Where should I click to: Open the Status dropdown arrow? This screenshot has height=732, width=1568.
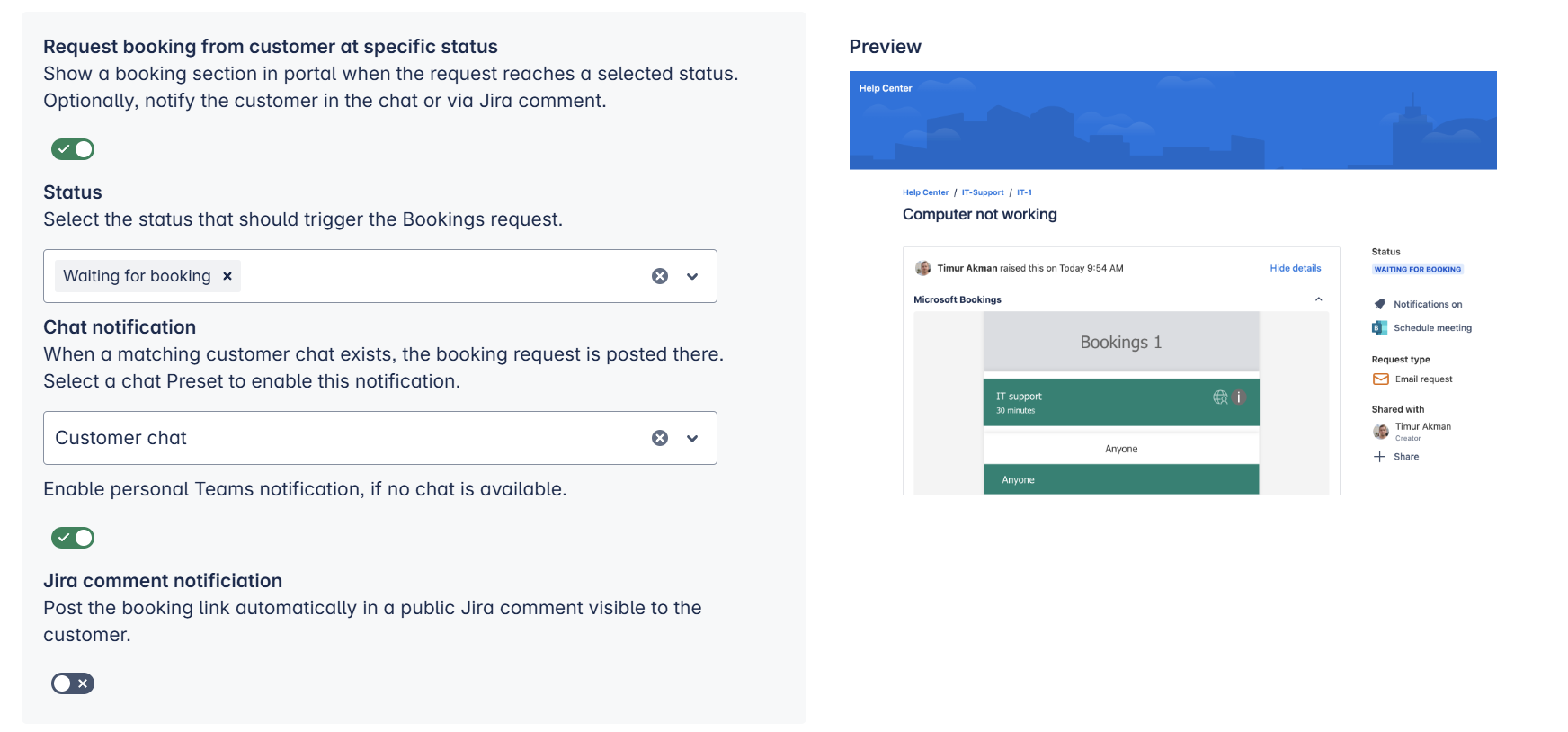click(692, 276)
